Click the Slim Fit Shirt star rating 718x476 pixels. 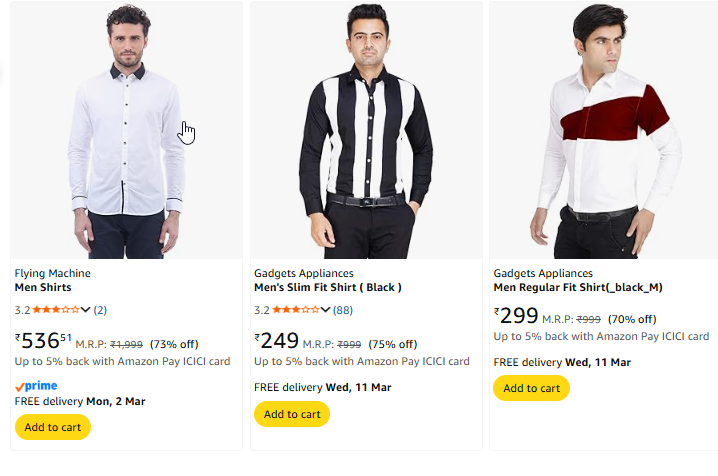(295, 310)
